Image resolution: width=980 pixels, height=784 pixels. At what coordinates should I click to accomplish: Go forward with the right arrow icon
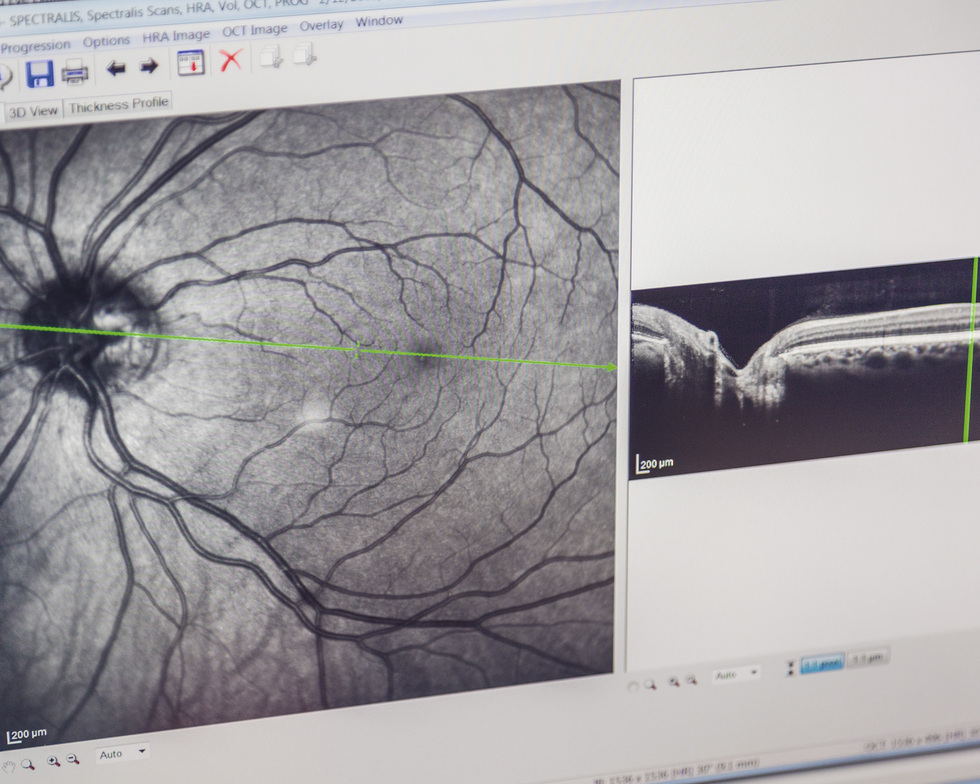click(149, 67)
